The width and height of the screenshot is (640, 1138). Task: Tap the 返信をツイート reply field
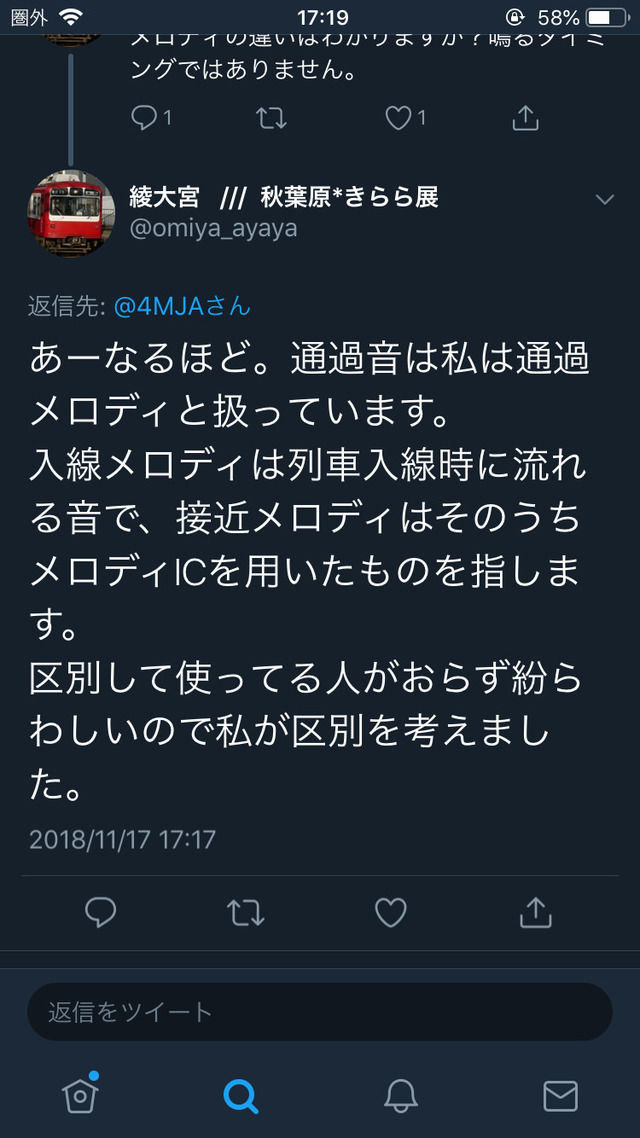pyautogui.click(x=319, y=1011)
